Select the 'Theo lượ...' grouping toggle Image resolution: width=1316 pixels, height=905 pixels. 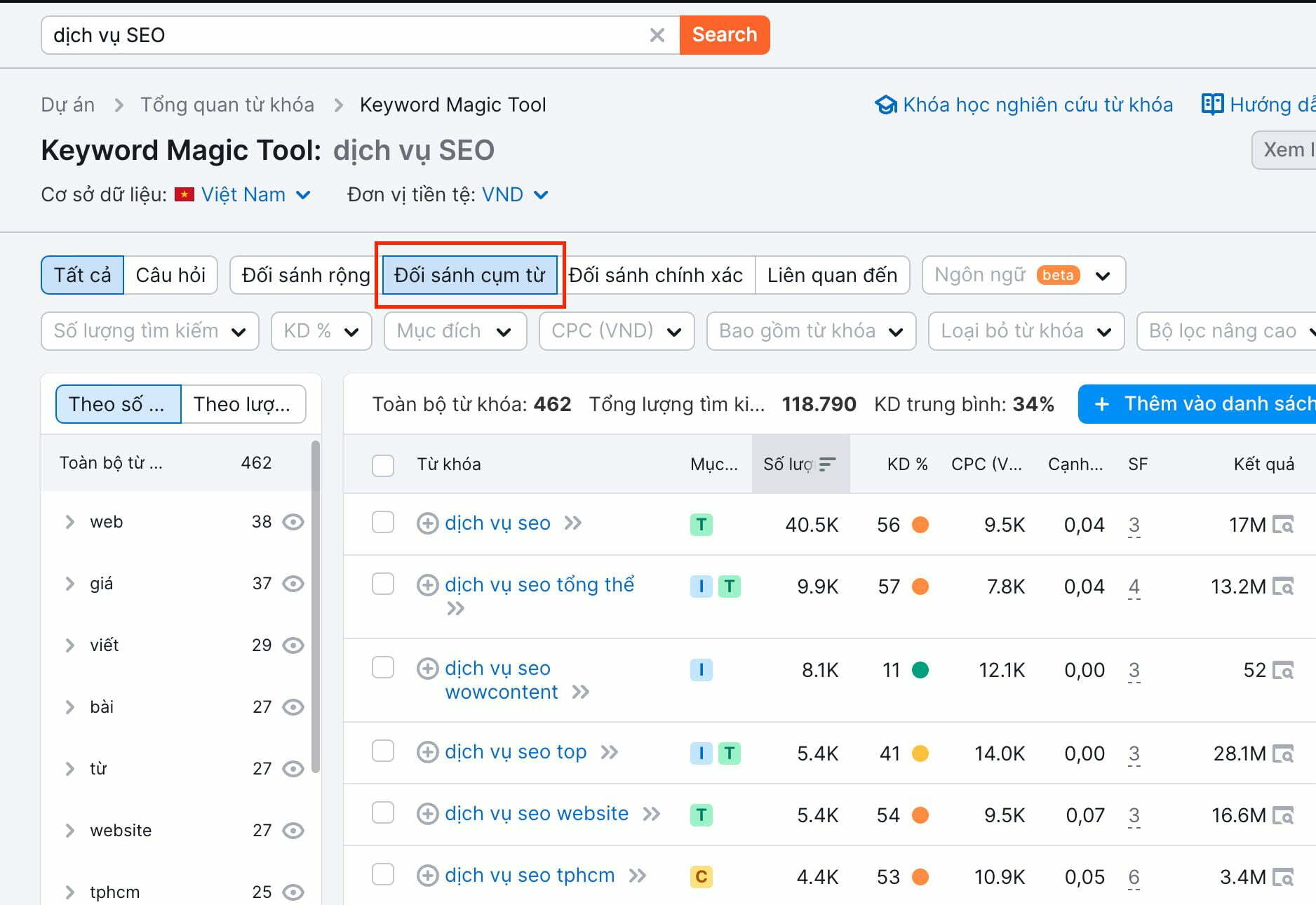243,404
